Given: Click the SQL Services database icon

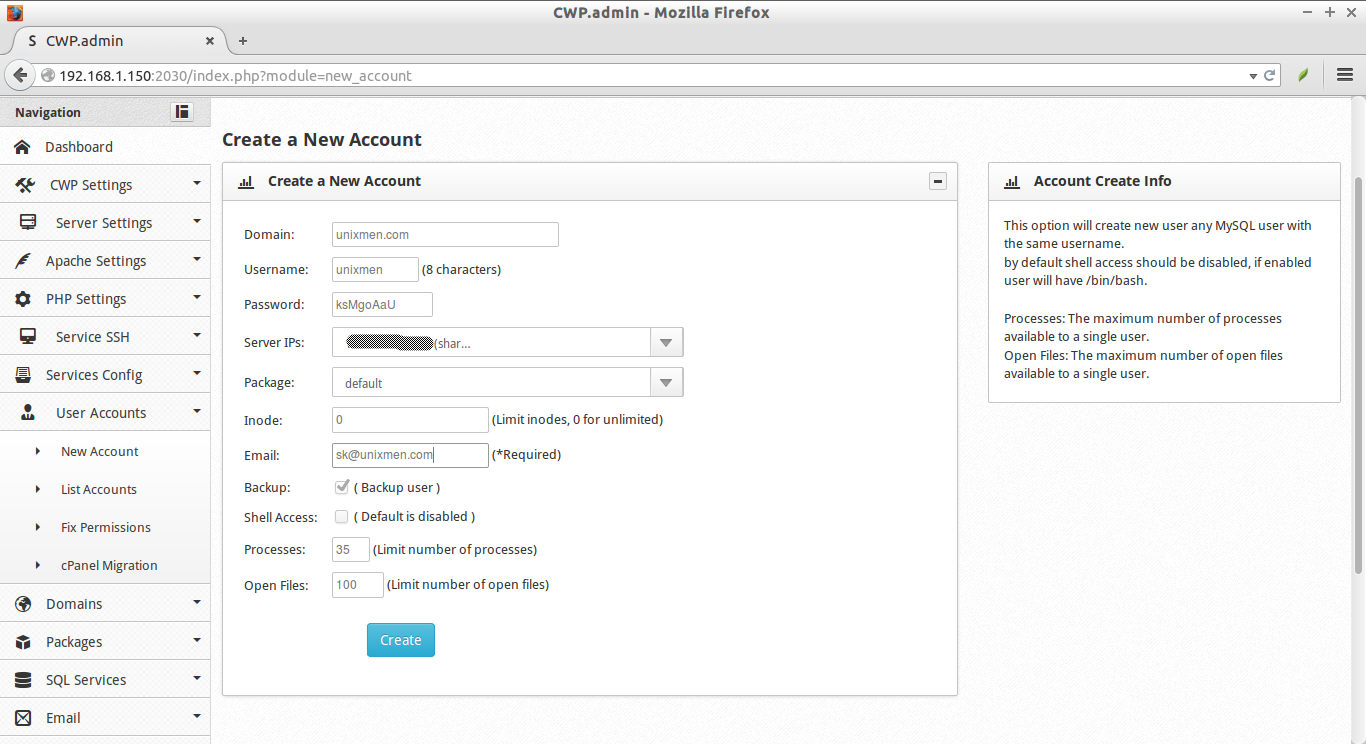Looking at the screenshot, I should [22, 679].
